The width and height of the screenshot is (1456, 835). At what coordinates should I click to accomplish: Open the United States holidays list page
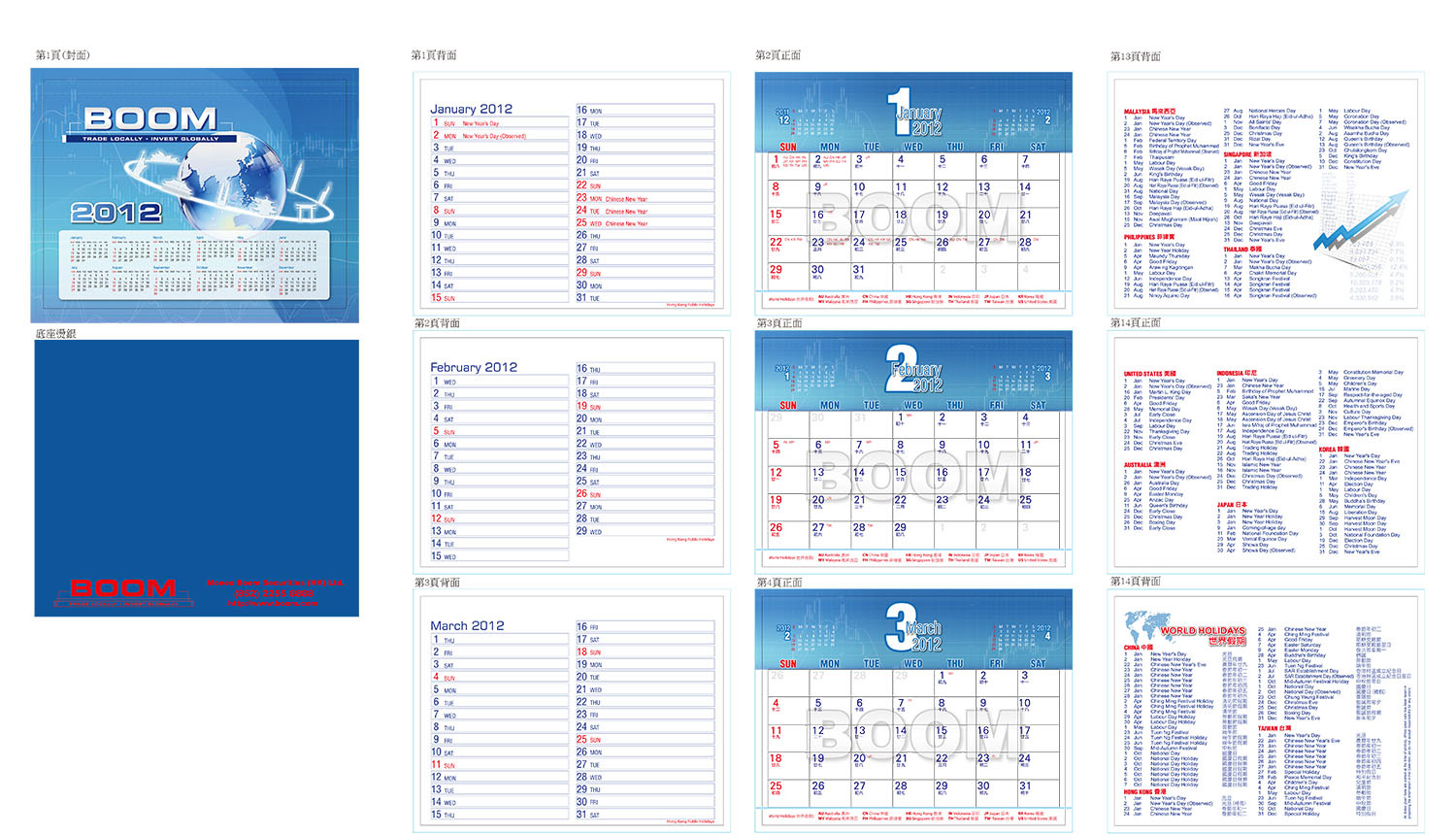click(x=1266, y=451)
